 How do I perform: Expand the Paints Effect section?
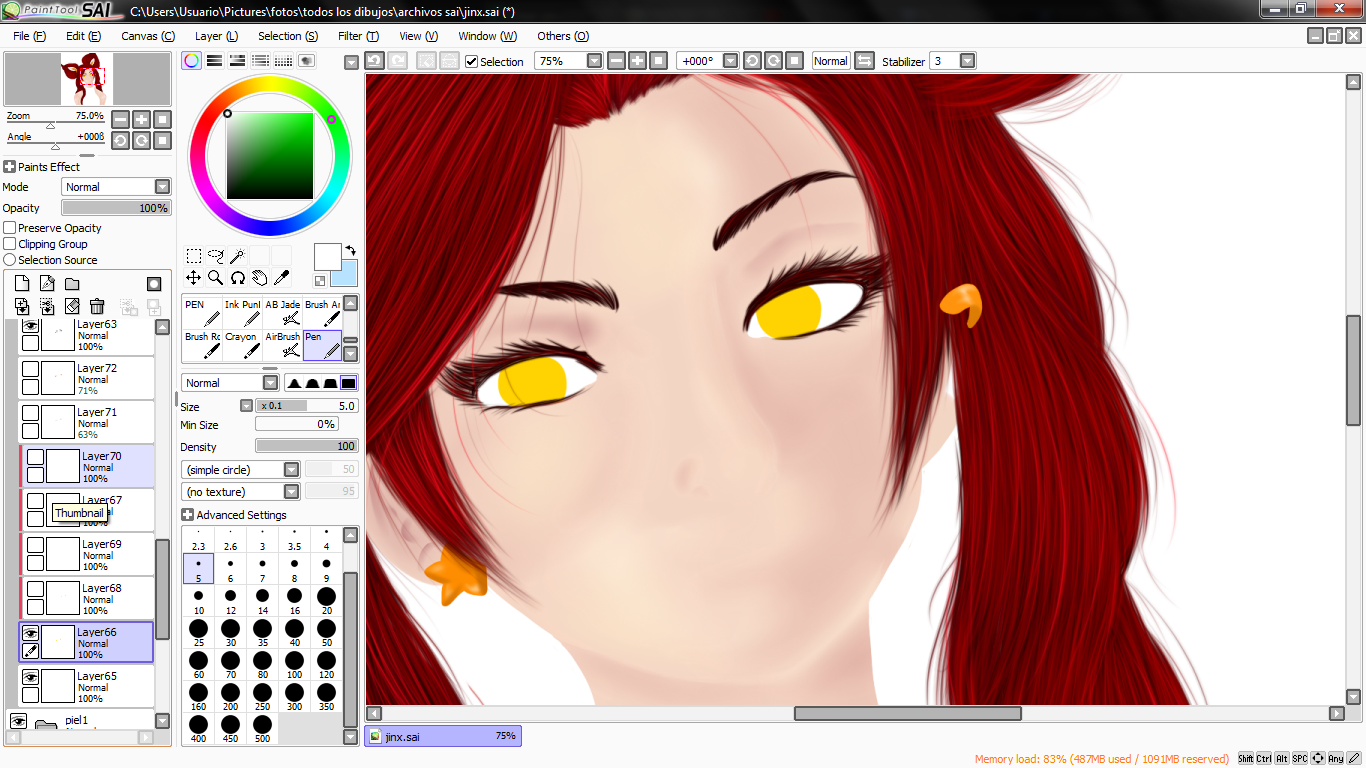click(x=9, y=167)
